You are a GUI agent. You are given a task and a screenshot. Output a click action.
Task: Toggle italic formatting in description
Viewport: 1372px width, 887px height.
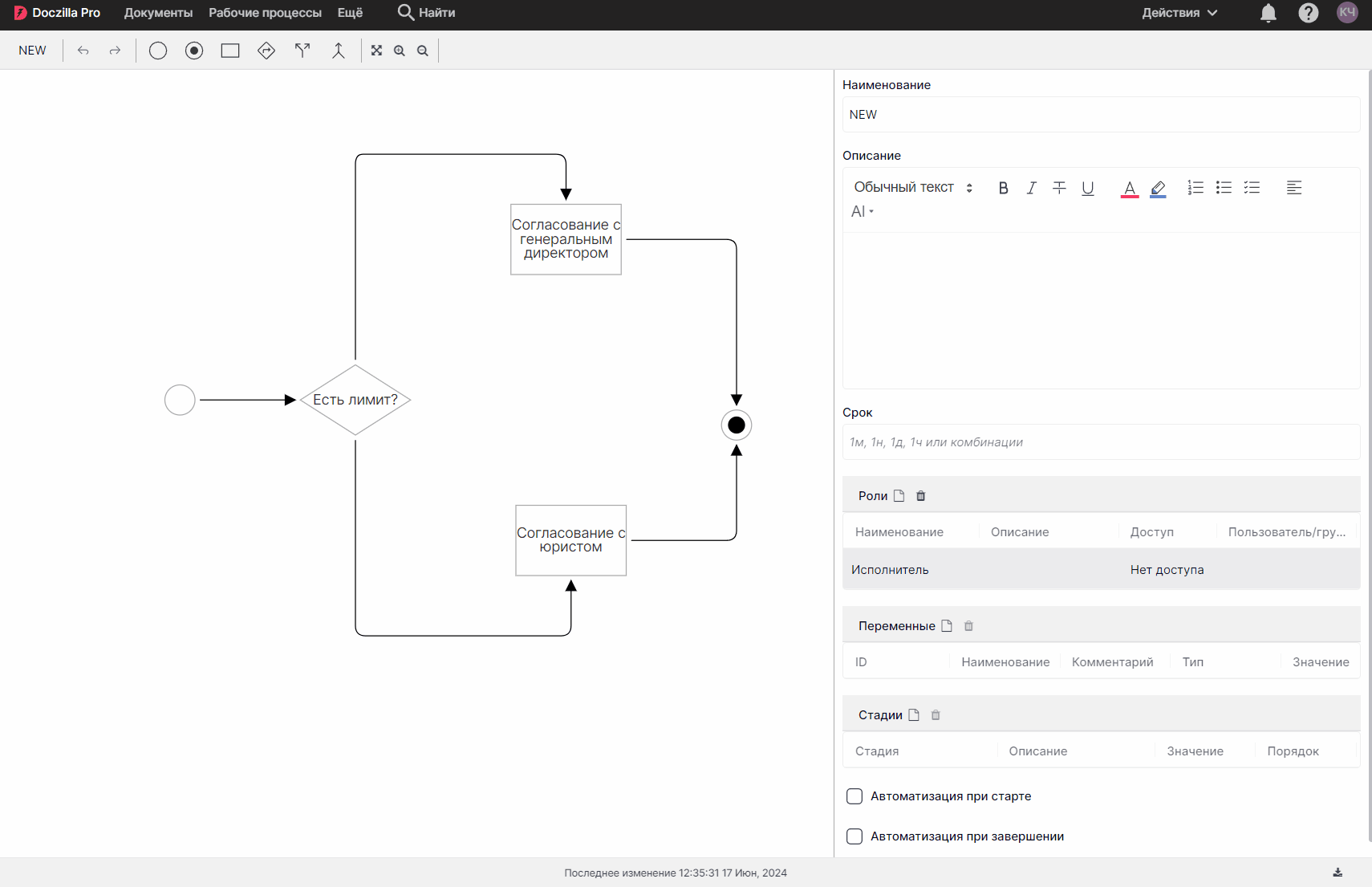click(1032, 188)
